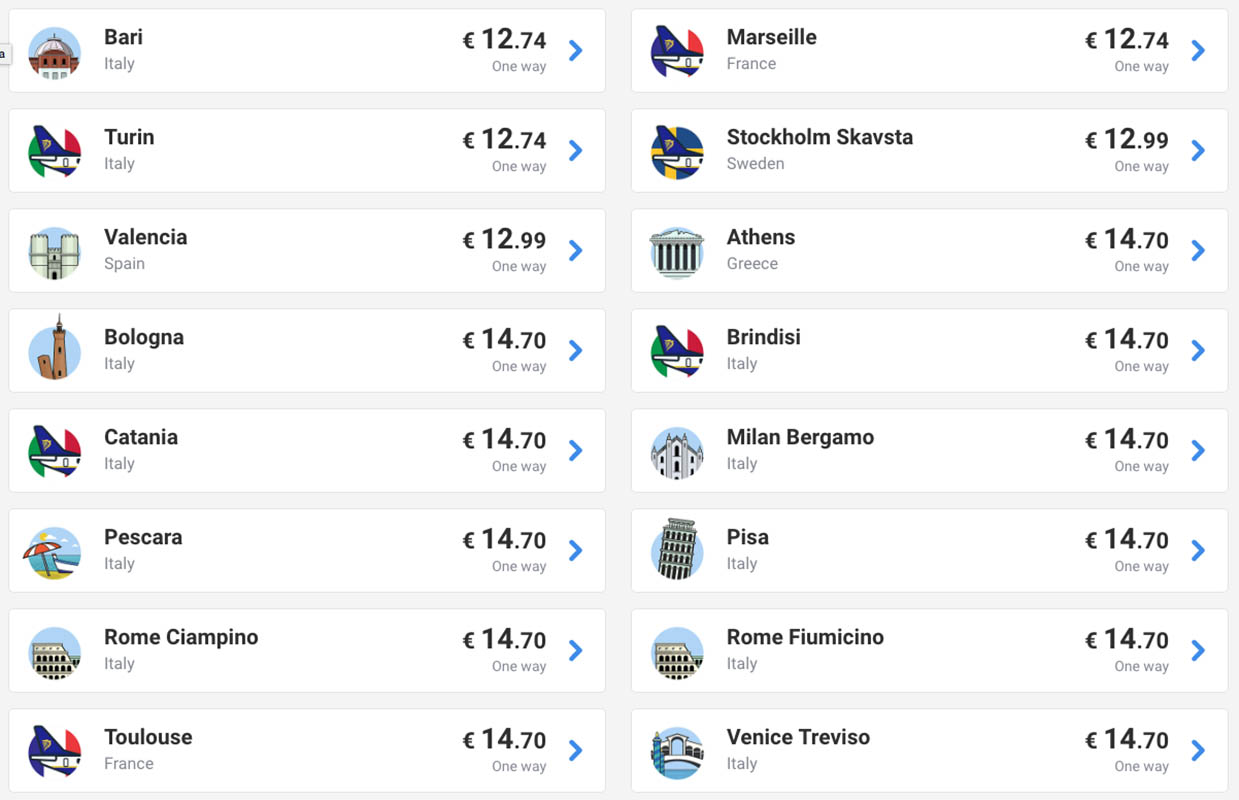Click the Athens Parthenon temple icon

pos(677,252)
